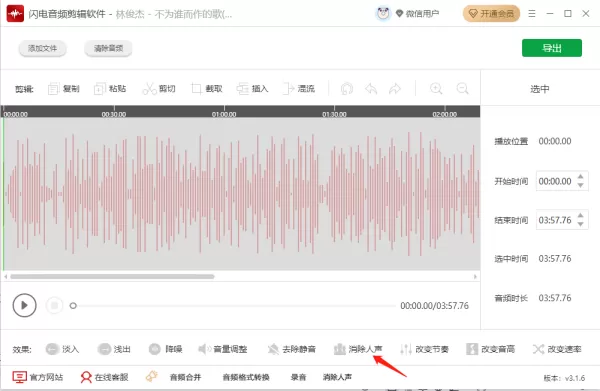
Task: Apply the 降噪 noise reduction effect
Action: (x=165, y=349)
